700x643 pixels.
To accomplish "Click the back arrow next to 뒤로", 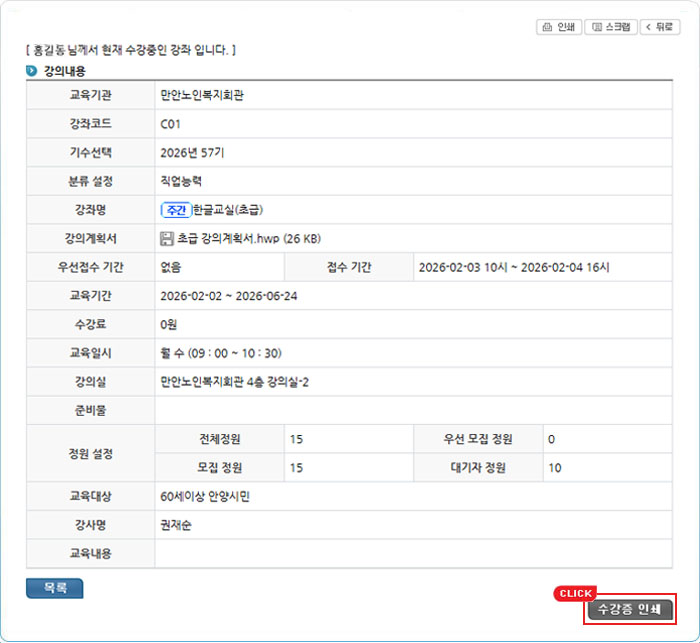I will 650,27.
